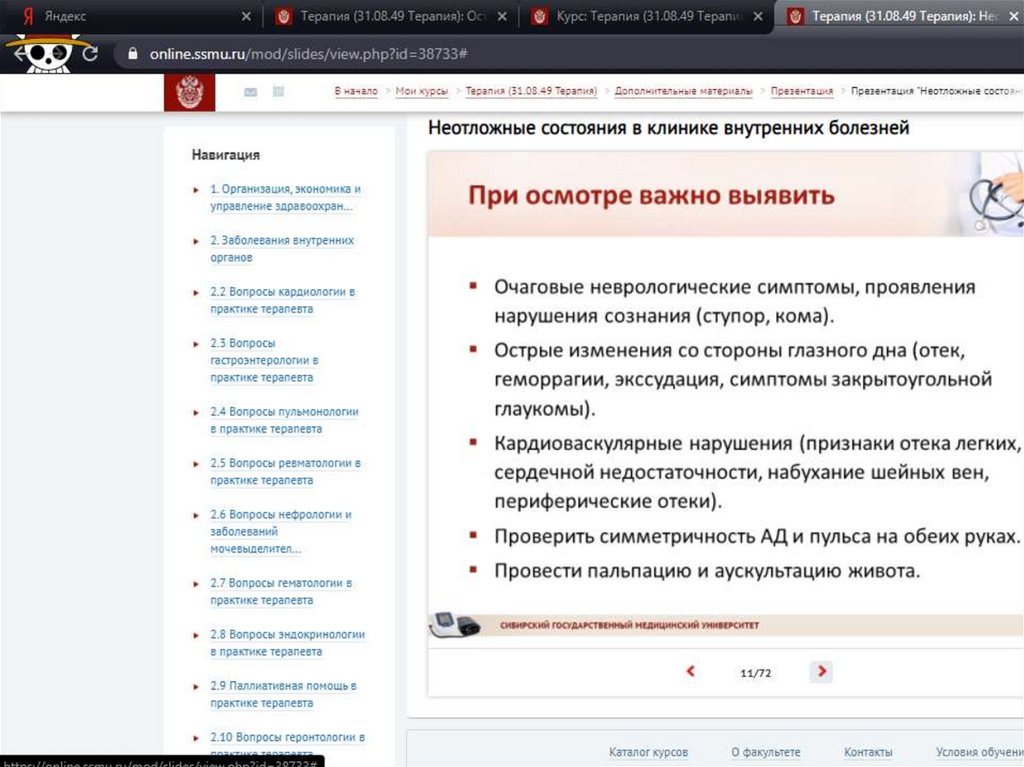Expand arrow beside '2.4 Вопросы пульмонологии'
Screen dimensions: 1024x767
pos(196,413)
